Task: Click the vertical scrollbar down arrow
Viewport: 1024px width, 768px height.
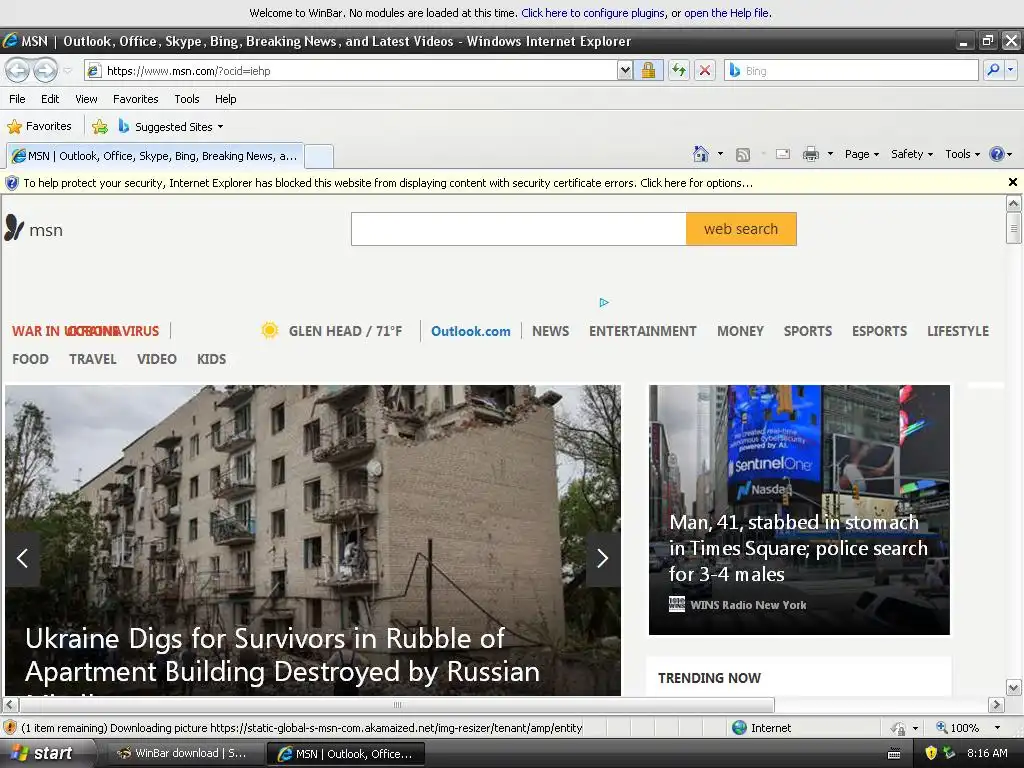Action: [x=1013, y=687]
